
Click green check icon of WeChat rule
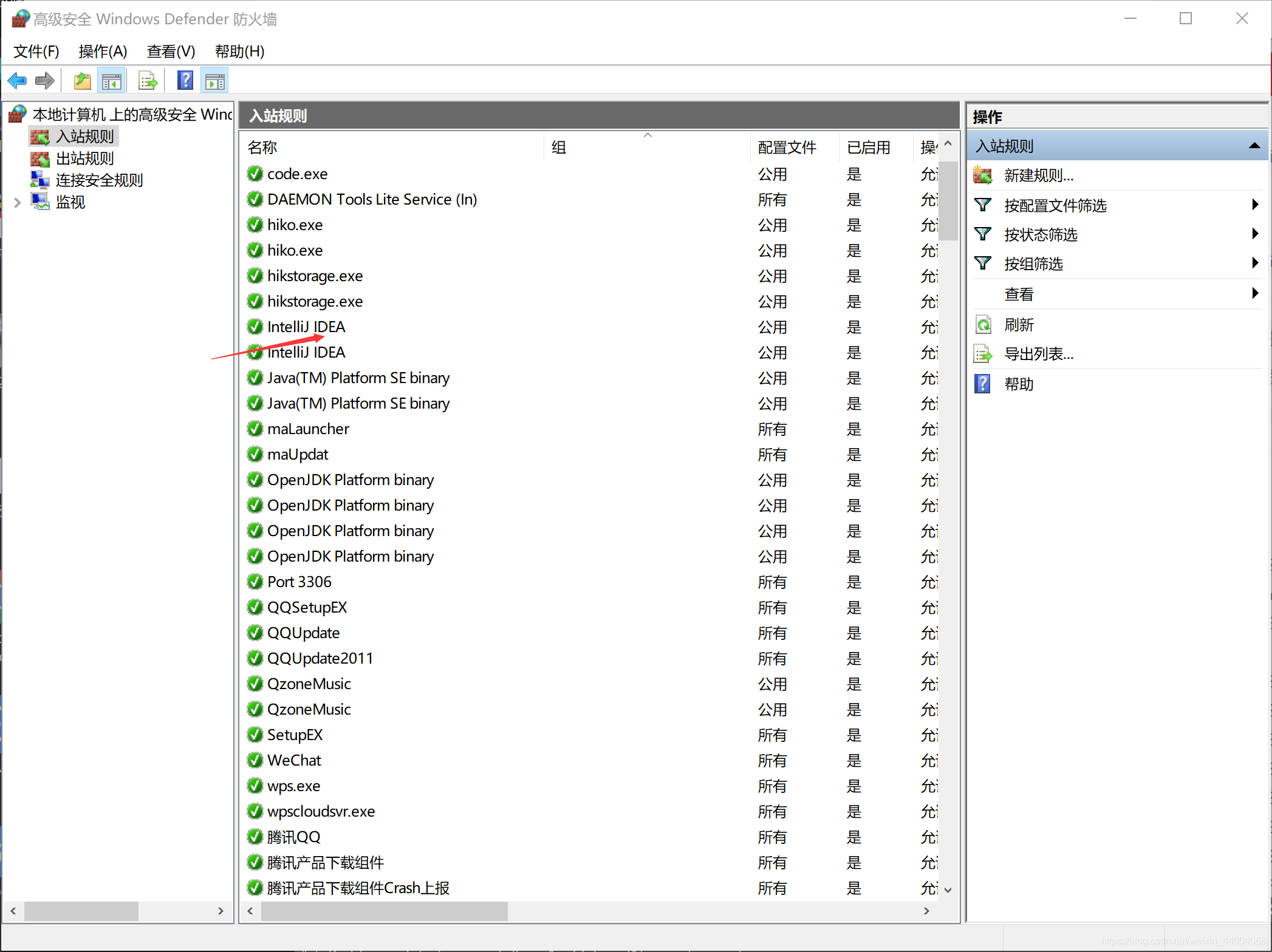click(255, 761)
